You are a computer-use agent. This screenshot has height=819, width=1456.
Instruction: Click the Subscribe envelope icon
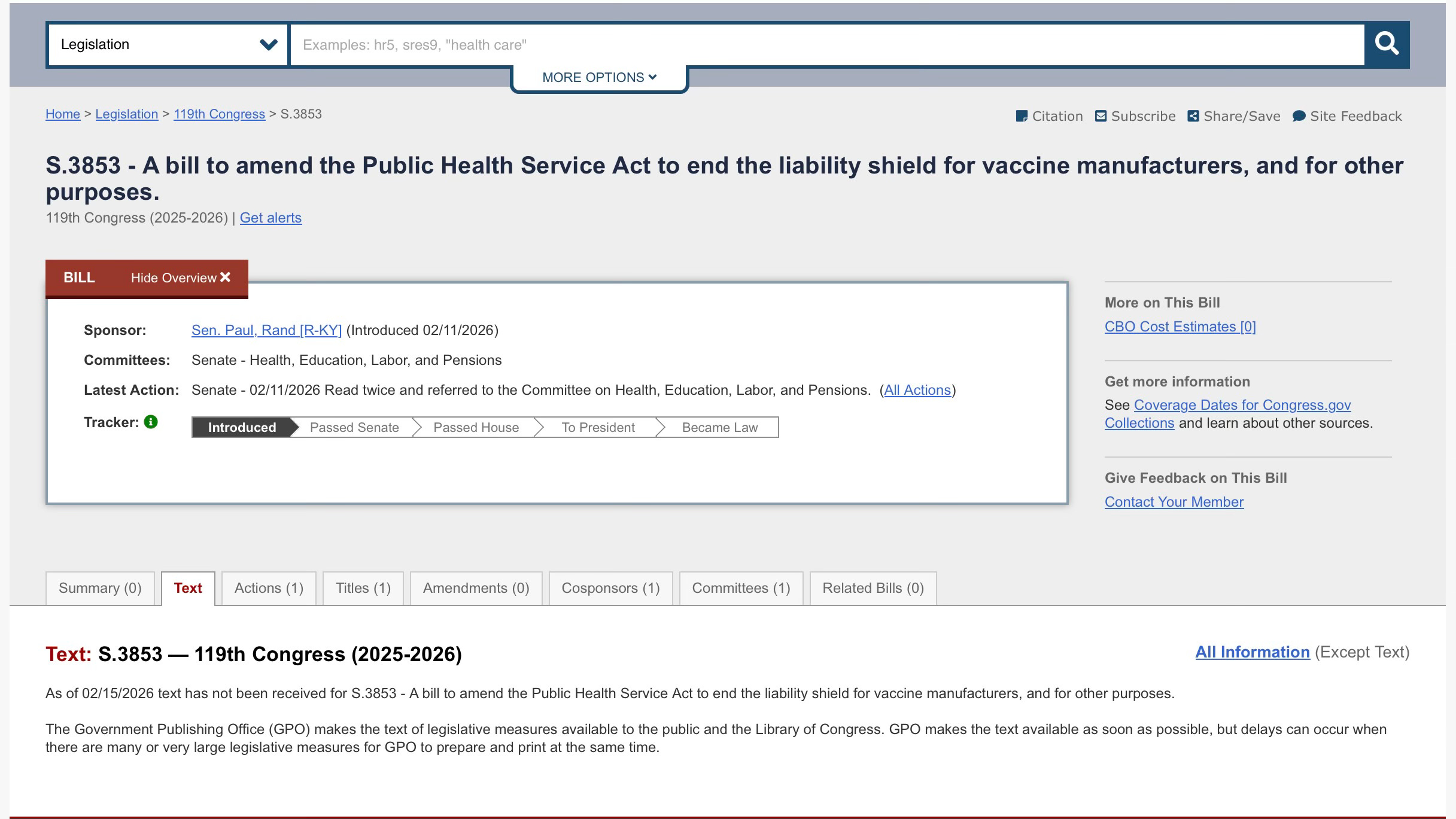pyautogui.click(x=1101, y=116)
